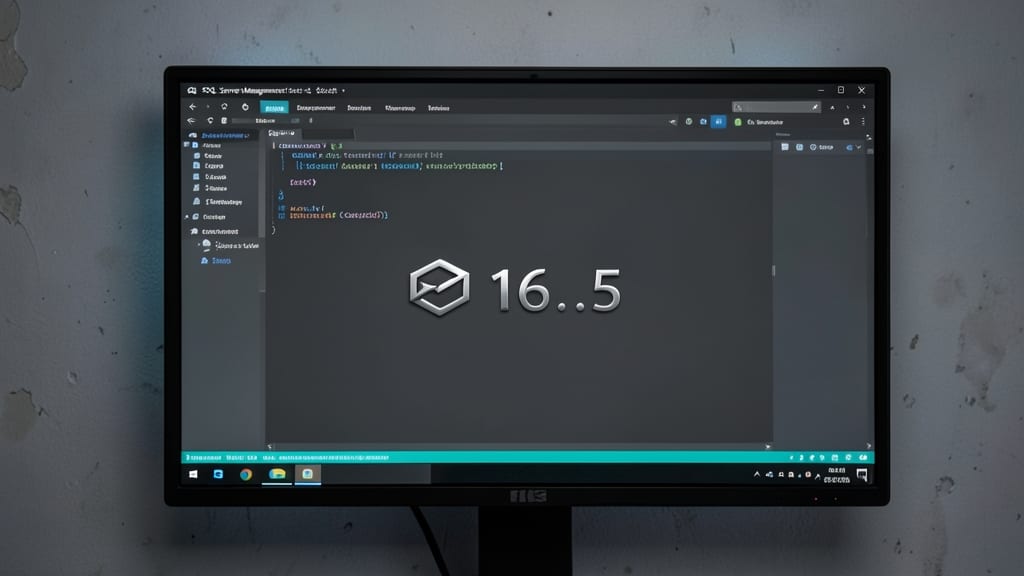The width and height of the screenshot is (1024, 576).
Task: Click the blue header entry atop the sidebar tree
Action: (x=225, y=135)
